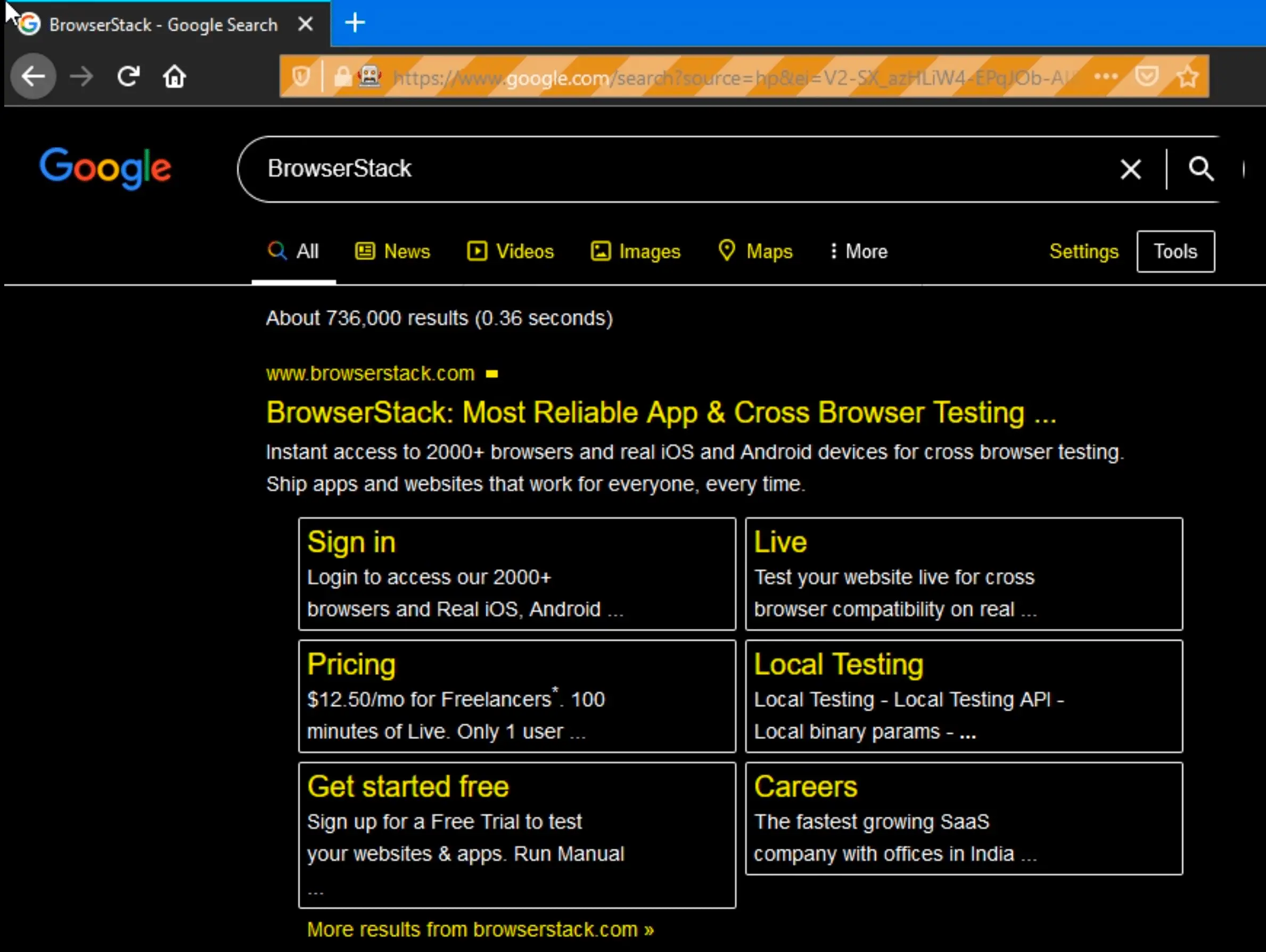
Task: Bookmark this page with the star icon
Action: (x=1188, y=76)
